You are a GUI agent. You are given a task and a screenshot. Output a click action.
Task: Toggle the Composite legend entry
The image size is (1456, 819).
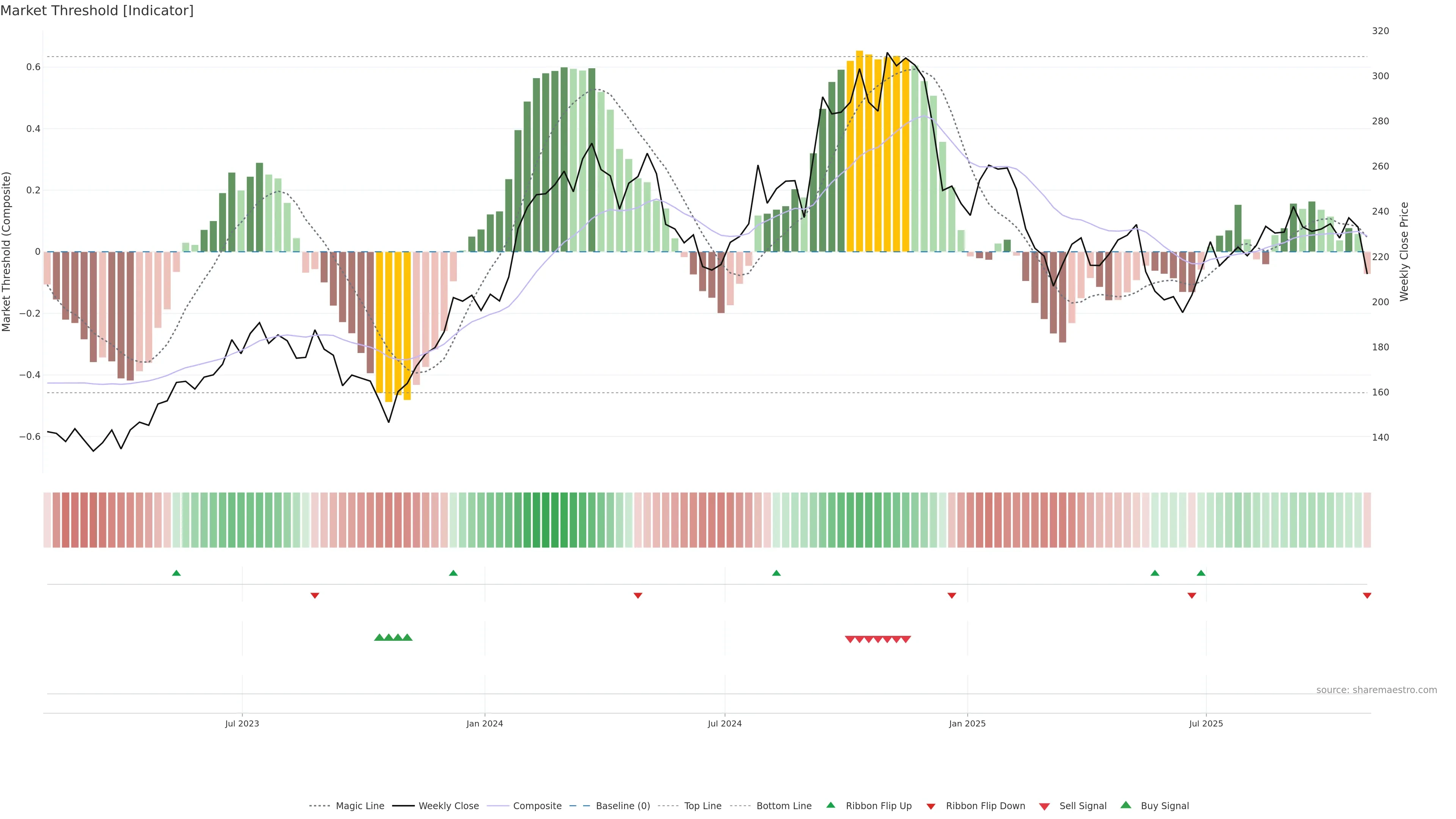(537, 806)
